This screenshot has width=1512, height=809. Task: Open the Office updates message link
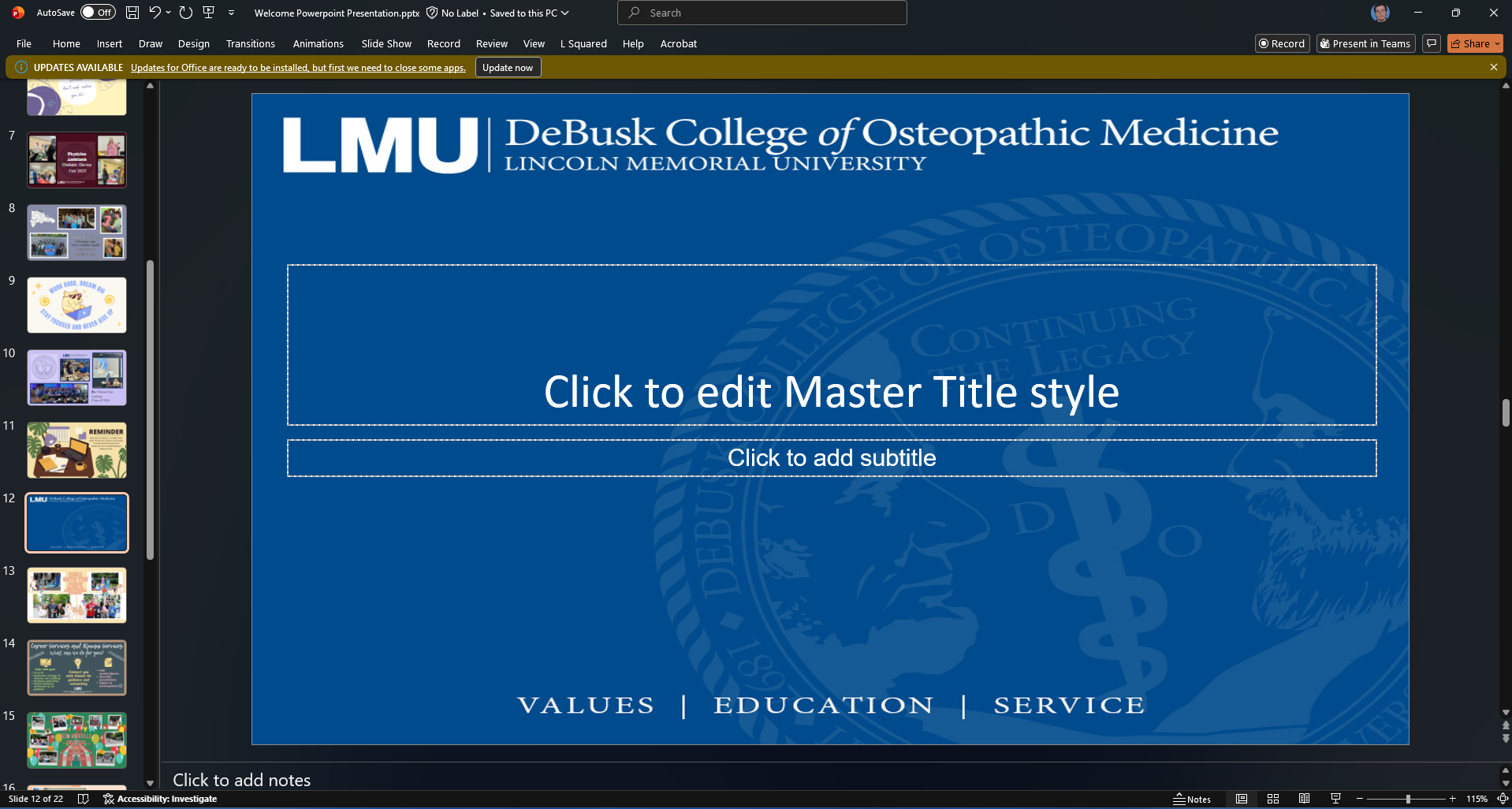click(298, 68)
